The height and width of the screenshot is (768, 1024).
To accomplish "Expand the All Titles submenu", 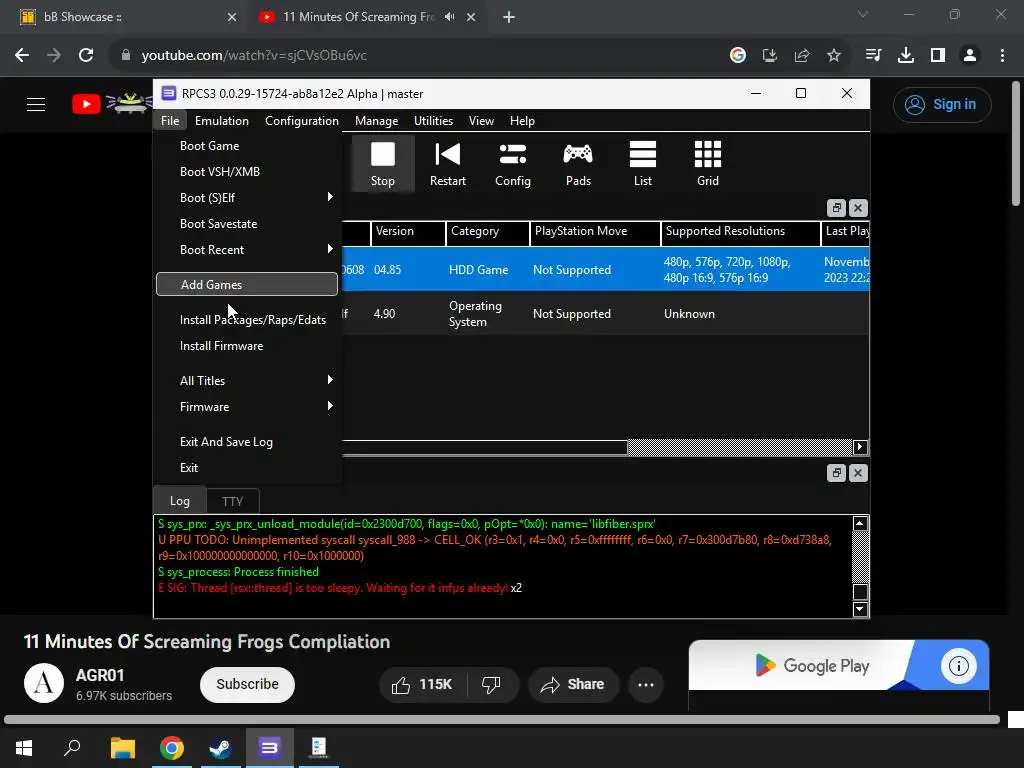I will pos(248,380).
